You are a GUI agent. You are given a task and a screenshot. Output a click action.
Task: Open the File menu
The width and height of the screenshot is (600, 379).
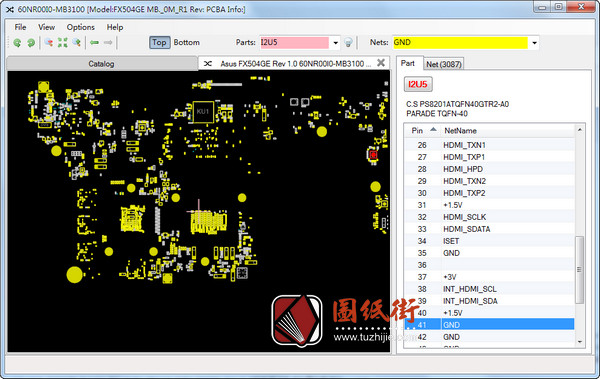[20, 27]
